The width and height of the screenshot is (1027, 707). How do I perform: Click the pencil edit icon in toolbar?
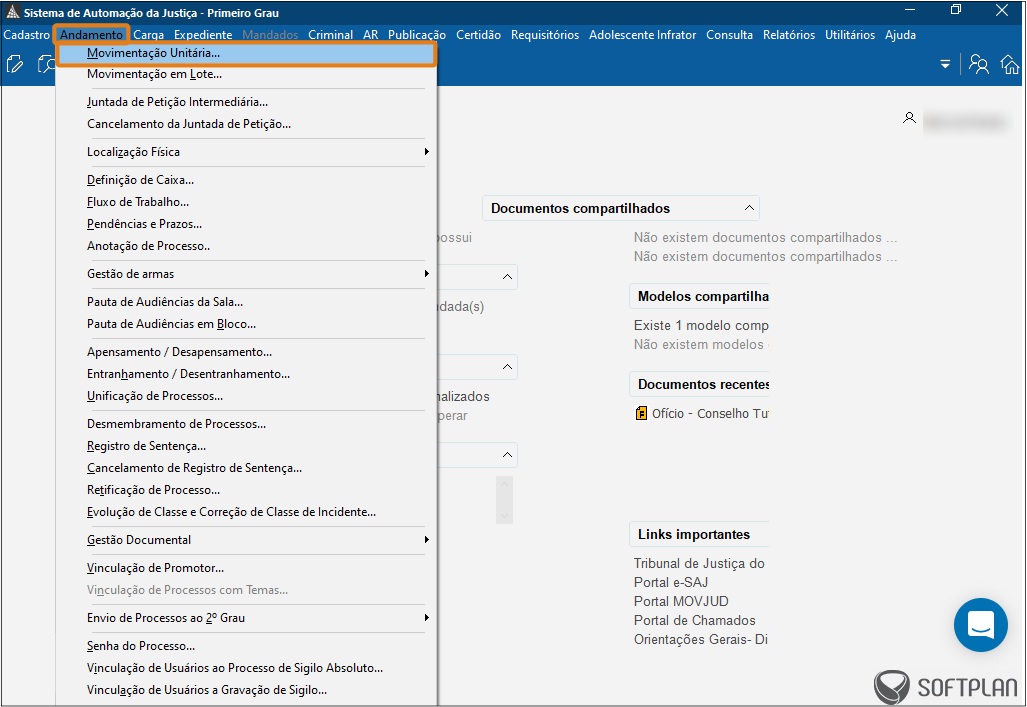pyautogui.click(x=15, y=65)
